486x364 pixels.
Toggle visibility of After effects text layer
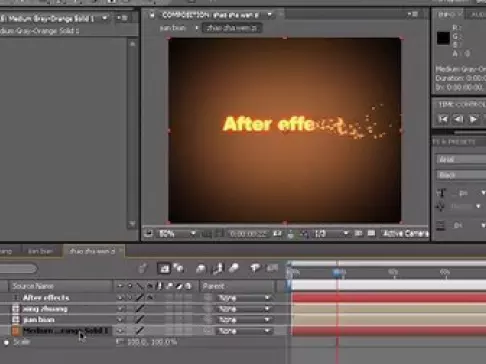tap(120, 298)
